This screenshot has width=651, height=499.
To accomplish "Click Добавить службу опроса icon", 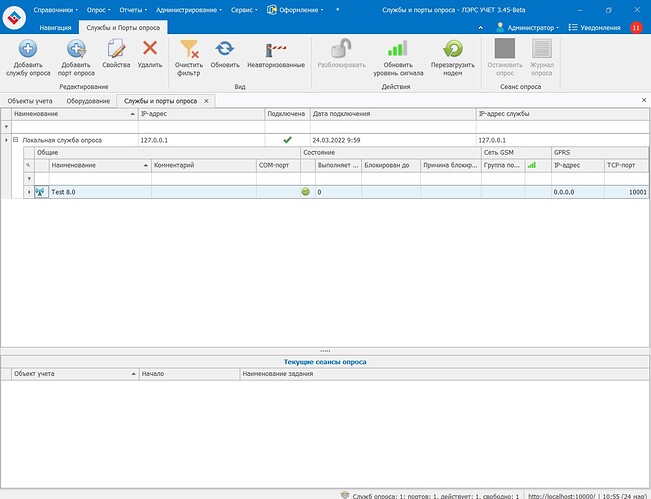I will (28, 49).
